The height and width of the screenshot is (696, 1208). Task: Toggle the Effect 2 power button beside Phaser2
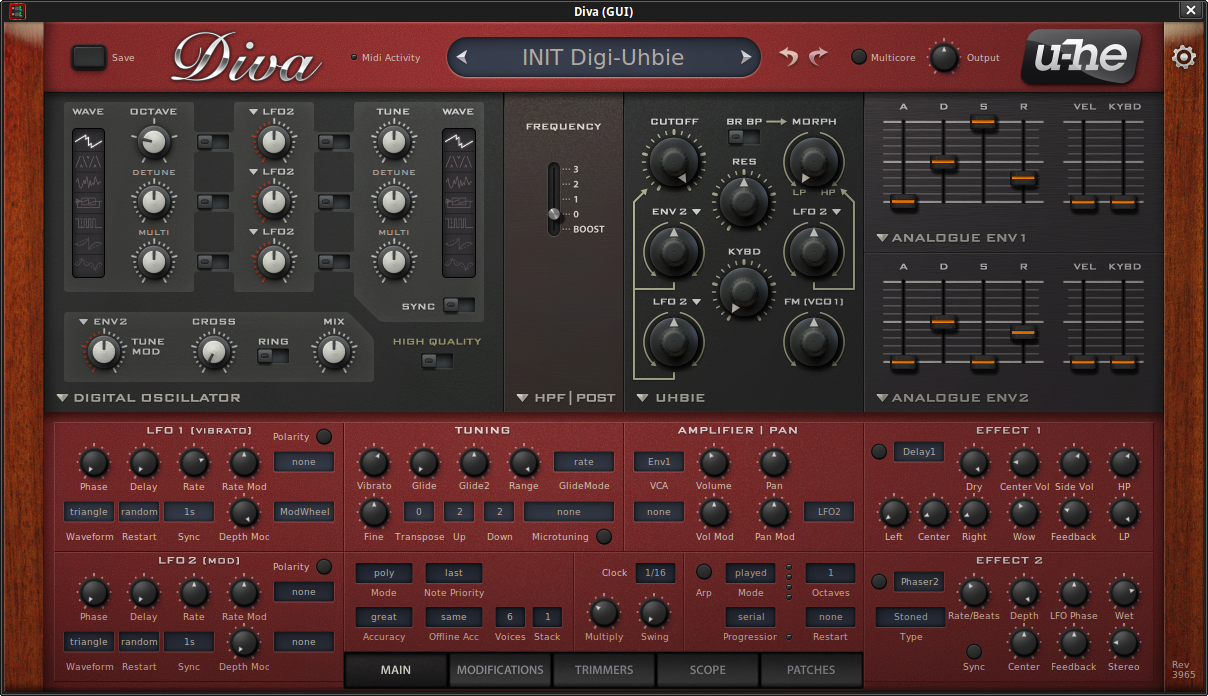pyautogui.click(x=879, y=582)
